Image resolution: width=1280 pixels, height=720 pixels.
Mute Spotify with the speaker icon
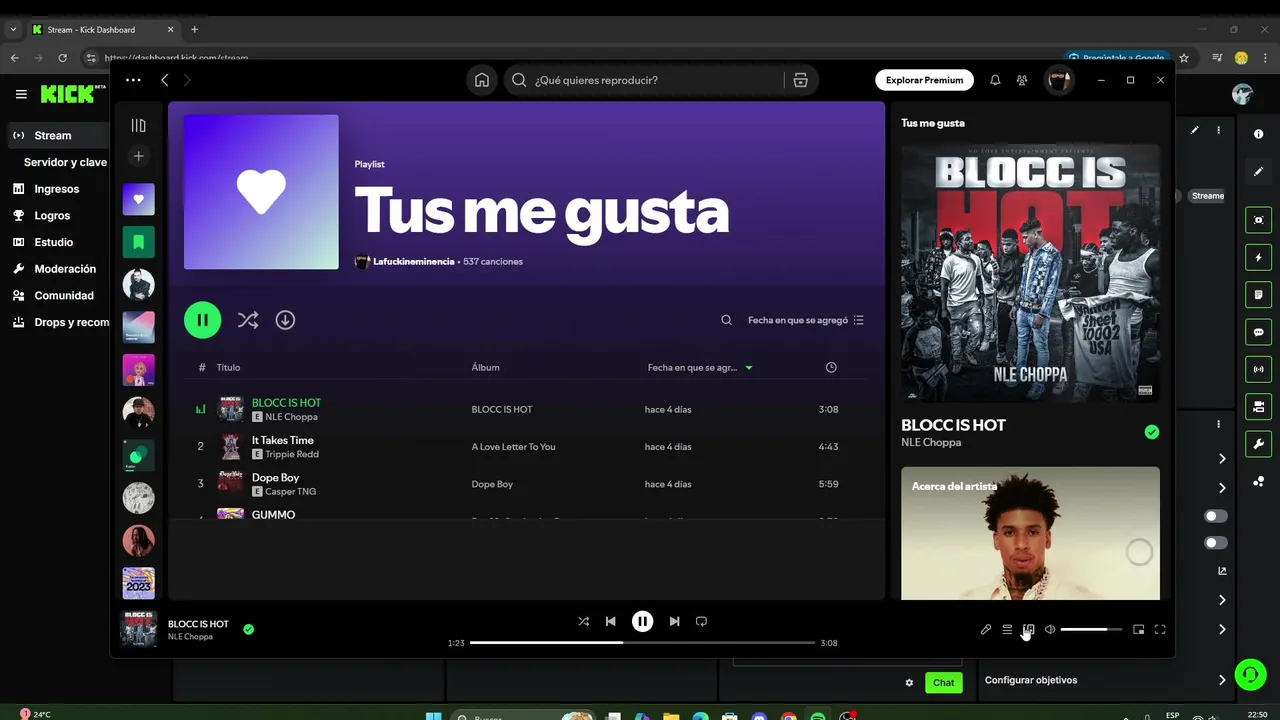[1050, 629]
